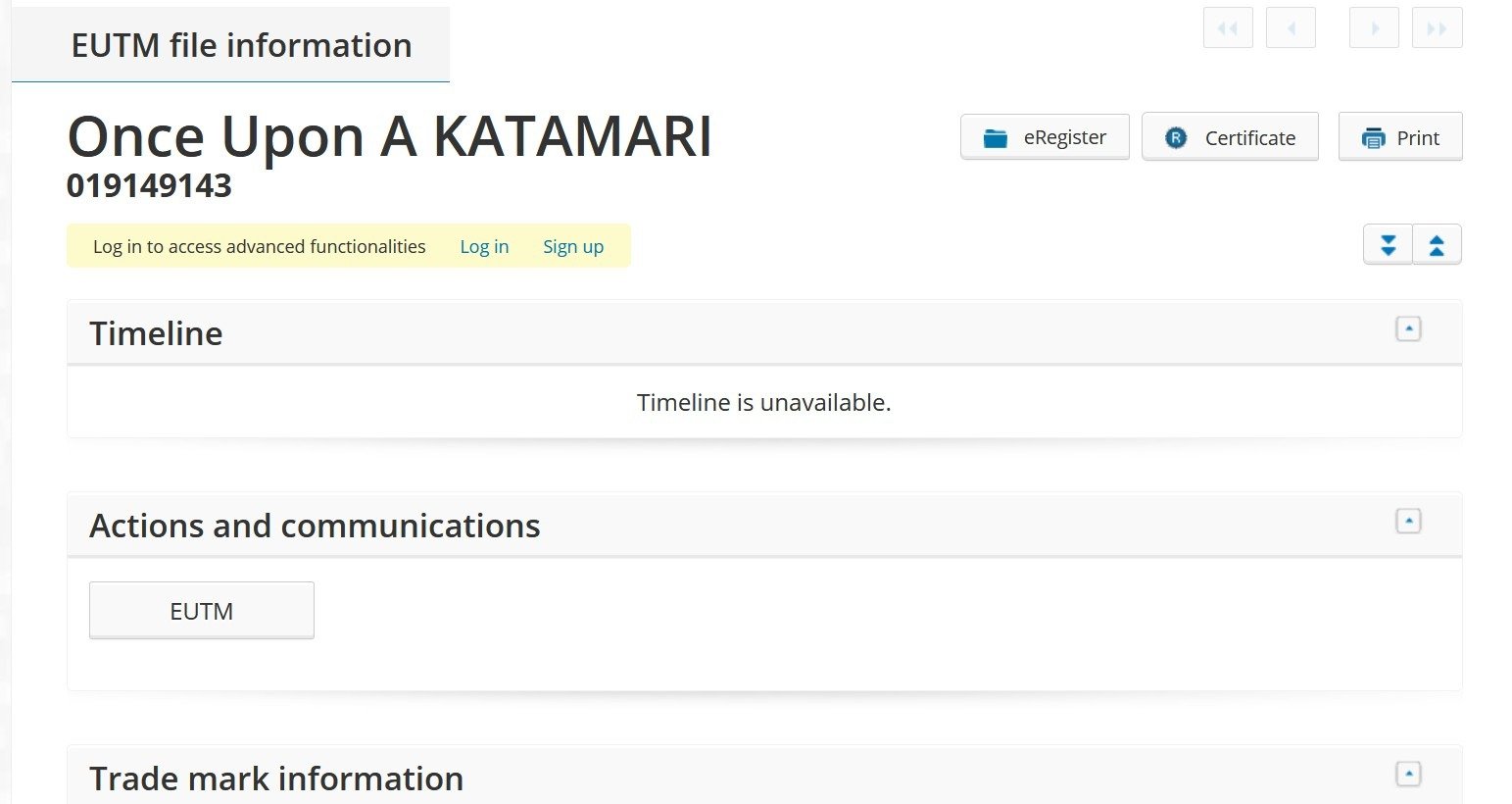This screenshot has height=804, width=1512.
Task: Click the Log in link
Action: (x=484, y=246)
